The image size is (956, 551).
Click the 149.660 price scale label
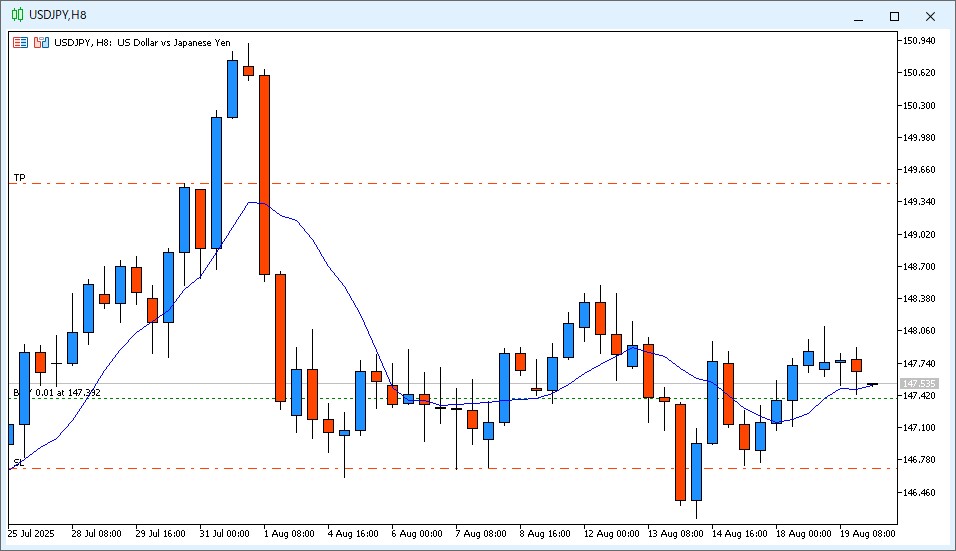[x=919, y=169]
